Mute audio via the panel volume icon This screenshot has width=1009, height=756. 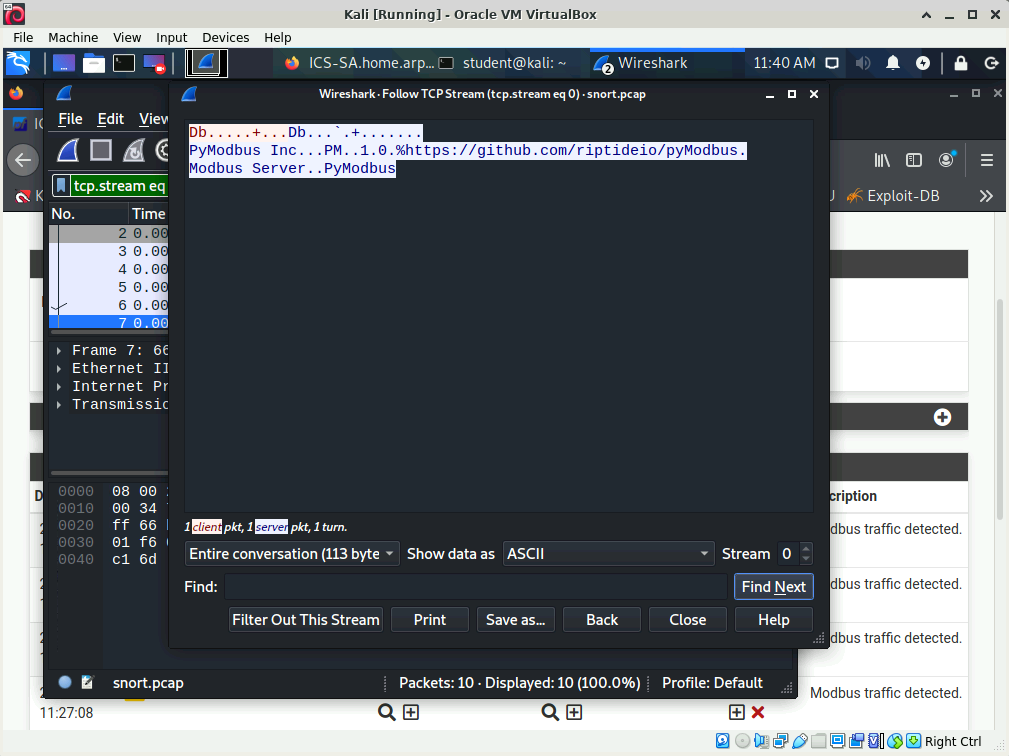863,63
